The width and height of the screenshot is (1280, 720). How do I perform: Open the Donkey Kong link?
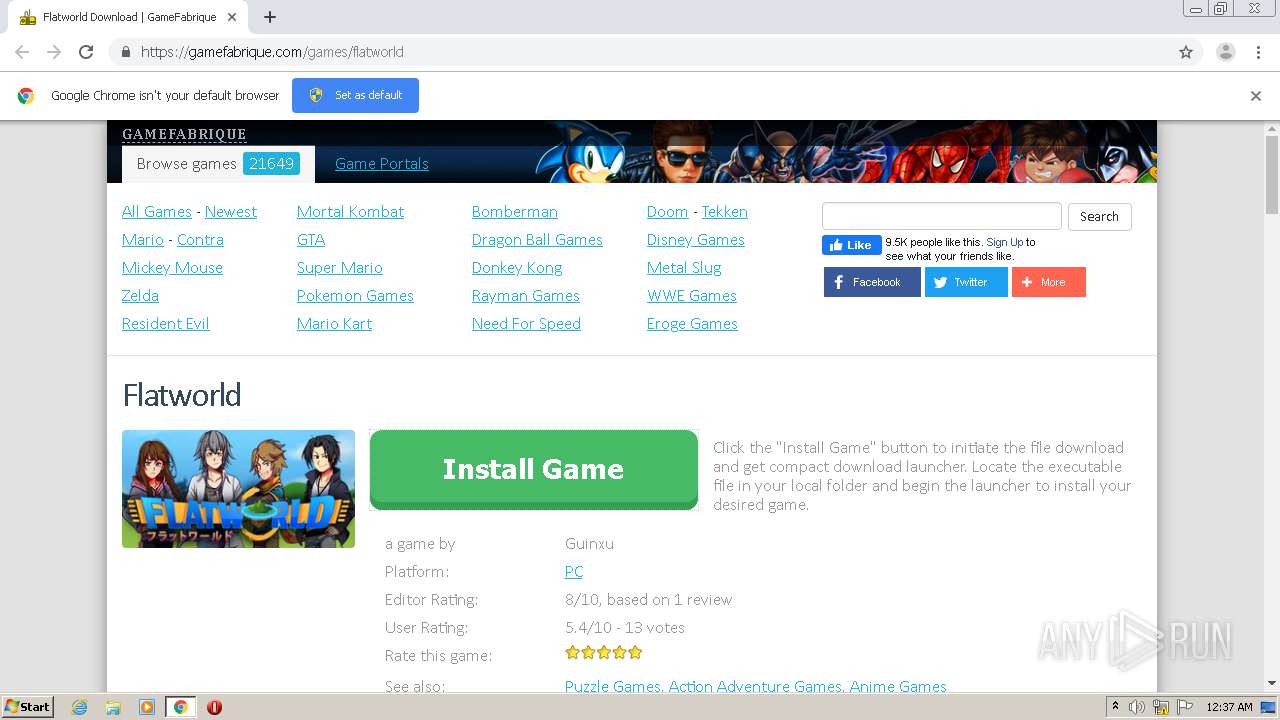pyautogui.click(x=517, y=268)
